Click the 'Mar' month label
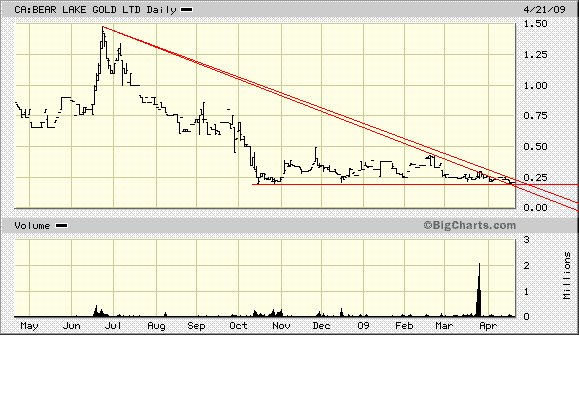The width and height of the screenshot is (579, 405). [444, 326]
